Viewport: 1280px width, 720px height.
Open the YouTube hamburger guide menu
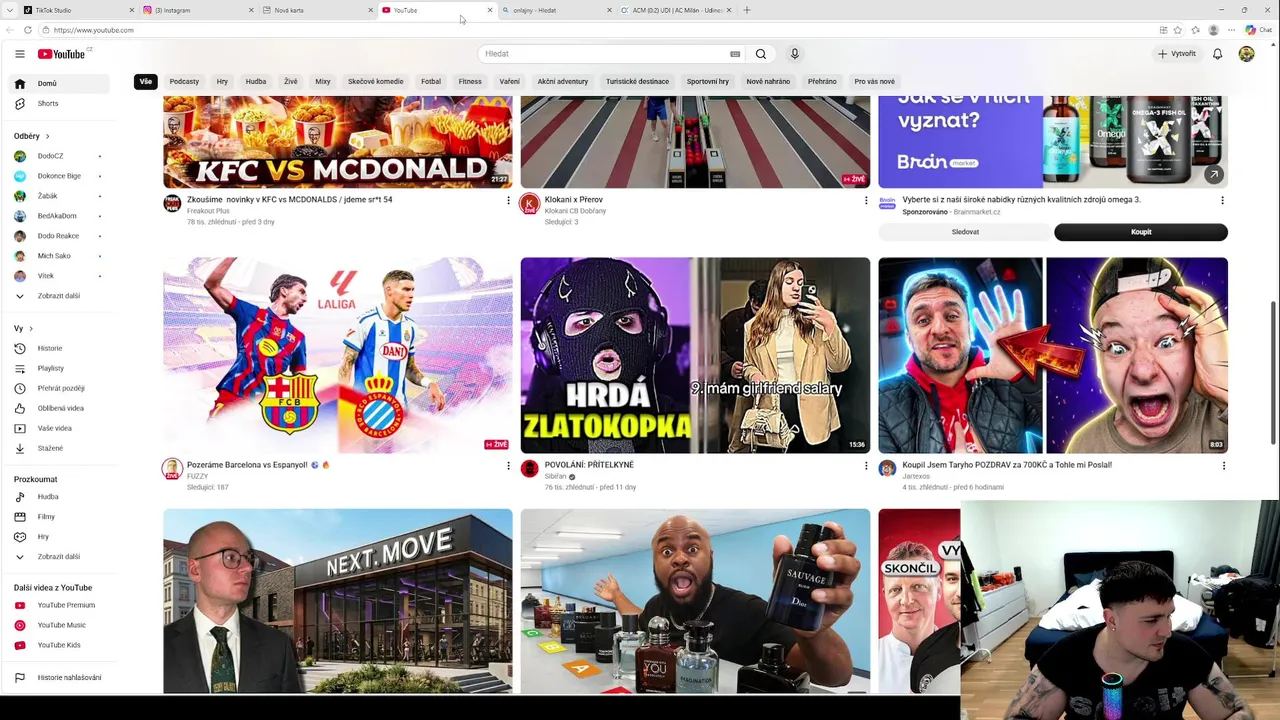(x=19, y=54)
